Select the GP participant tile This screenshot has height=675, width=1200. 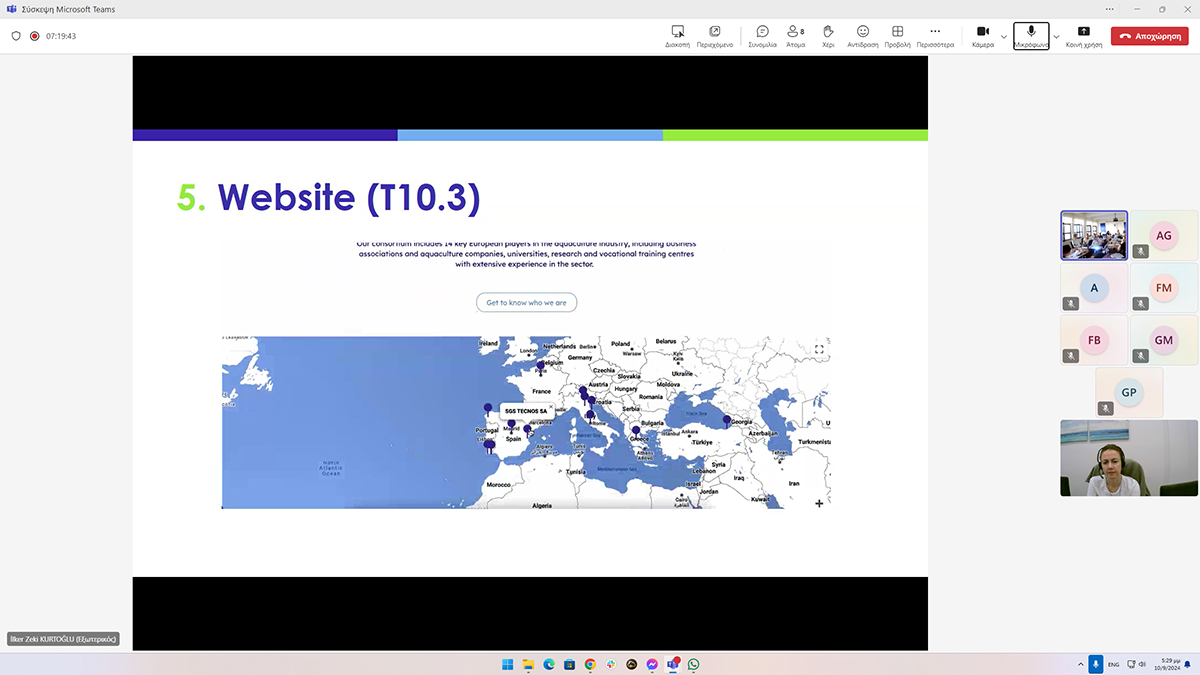1129,392
